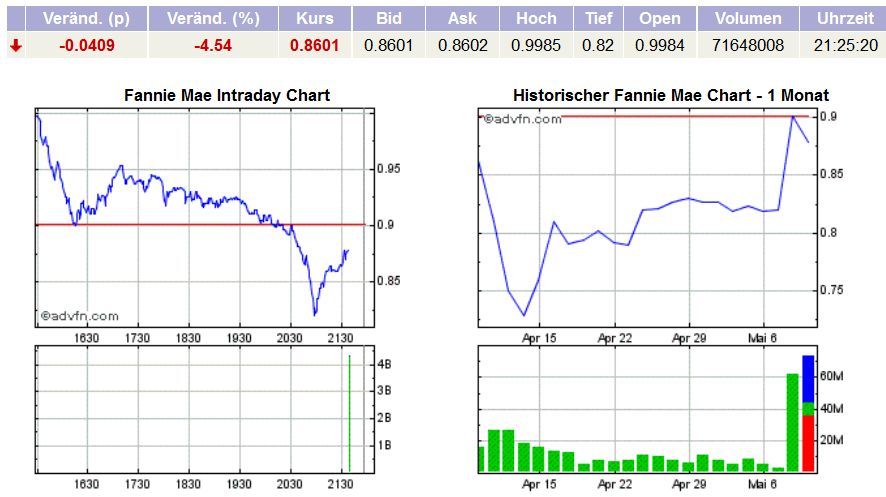Click the Mai 6 label under monthly price chart
This screenshot has height=497, width=886.
[x=762, y=338]
